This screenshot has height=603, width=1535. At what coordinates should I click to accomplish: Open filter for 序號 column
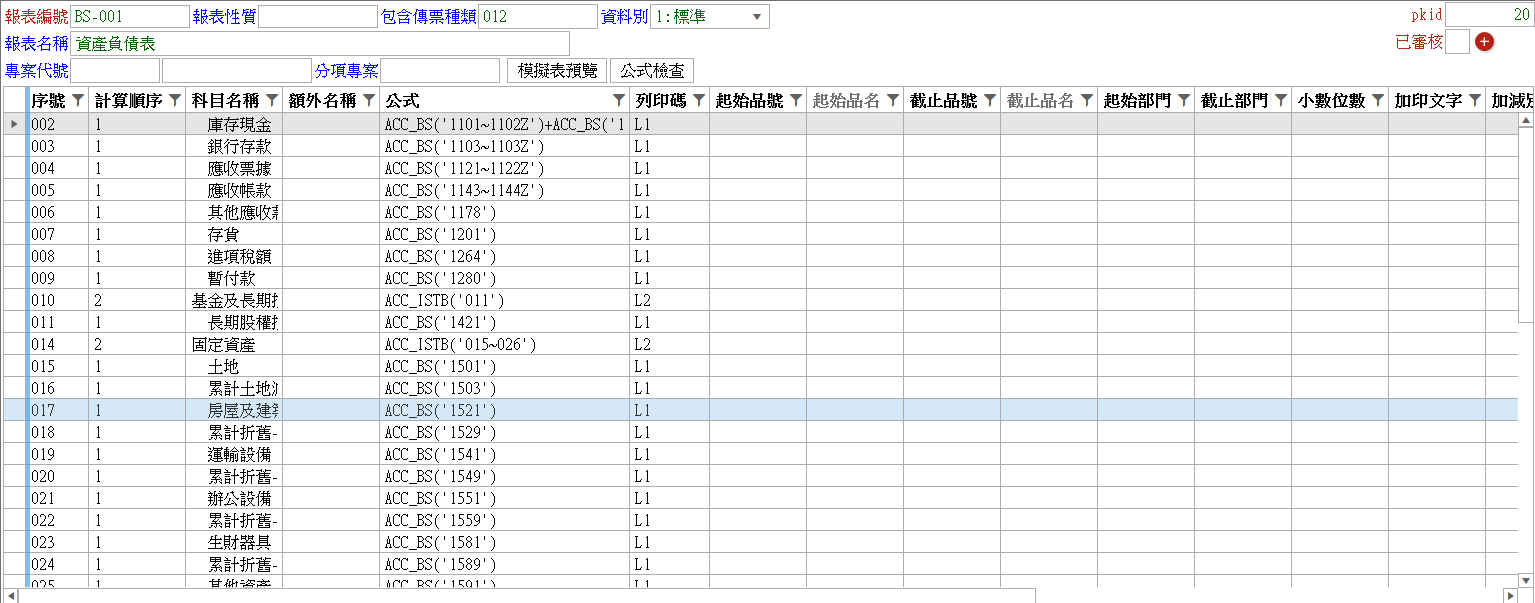coord(77,100)
